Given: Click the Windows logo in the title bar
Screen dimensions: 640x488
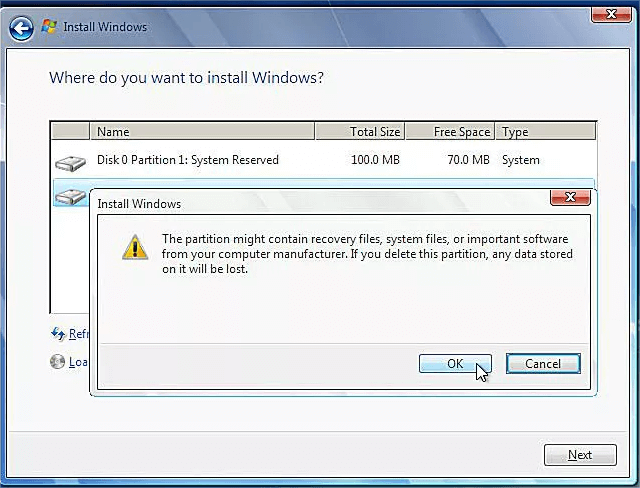Looking at the screenshot, I should pyautogui.click(x=49, y=27).
